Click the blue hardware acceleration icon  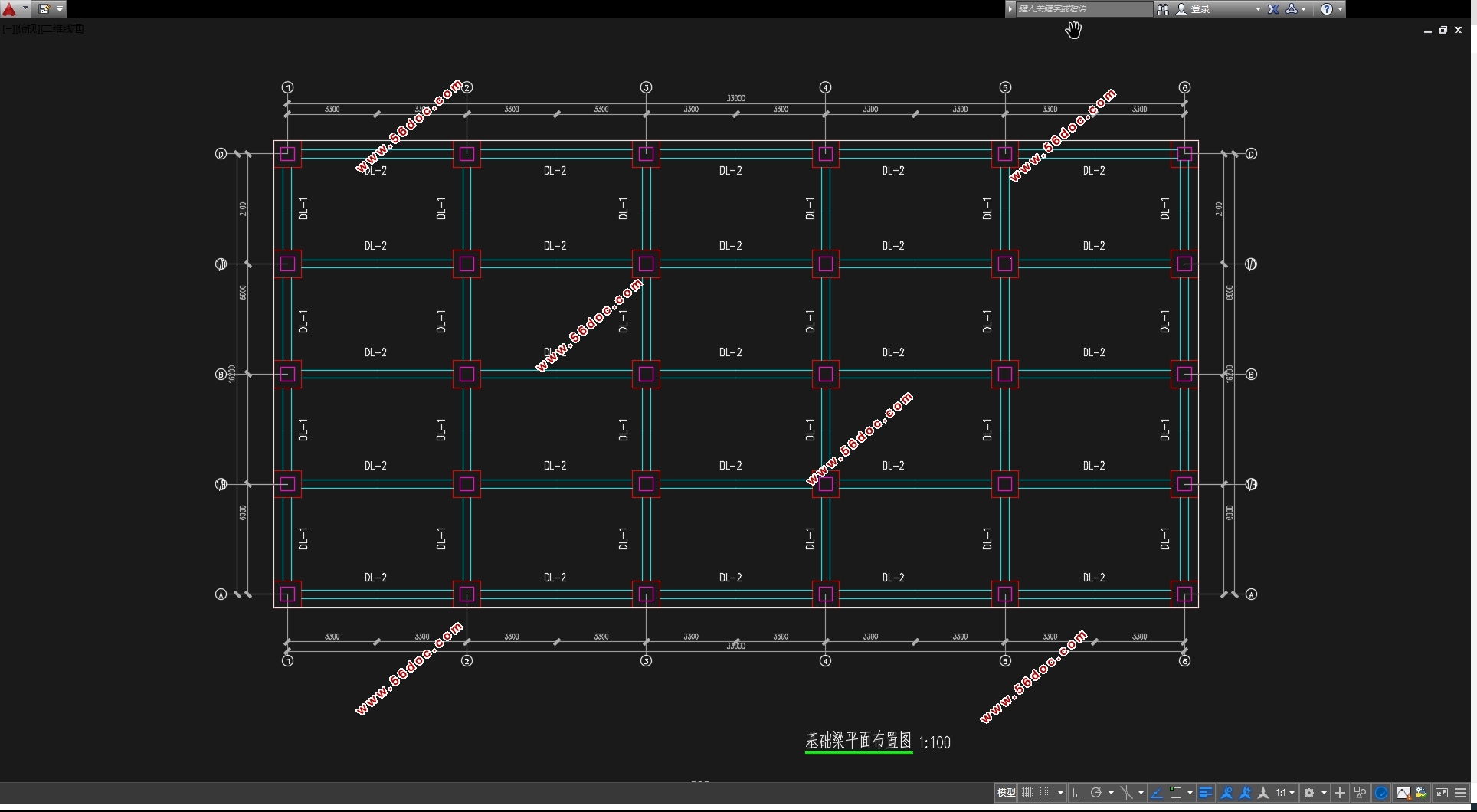click(1381, 793)
